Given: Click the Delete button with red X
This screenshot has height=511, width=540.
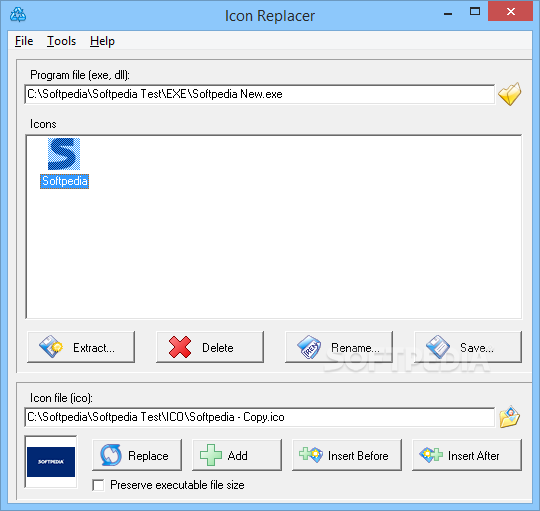Looking at the screenshot, I should [x=210, y=347].
